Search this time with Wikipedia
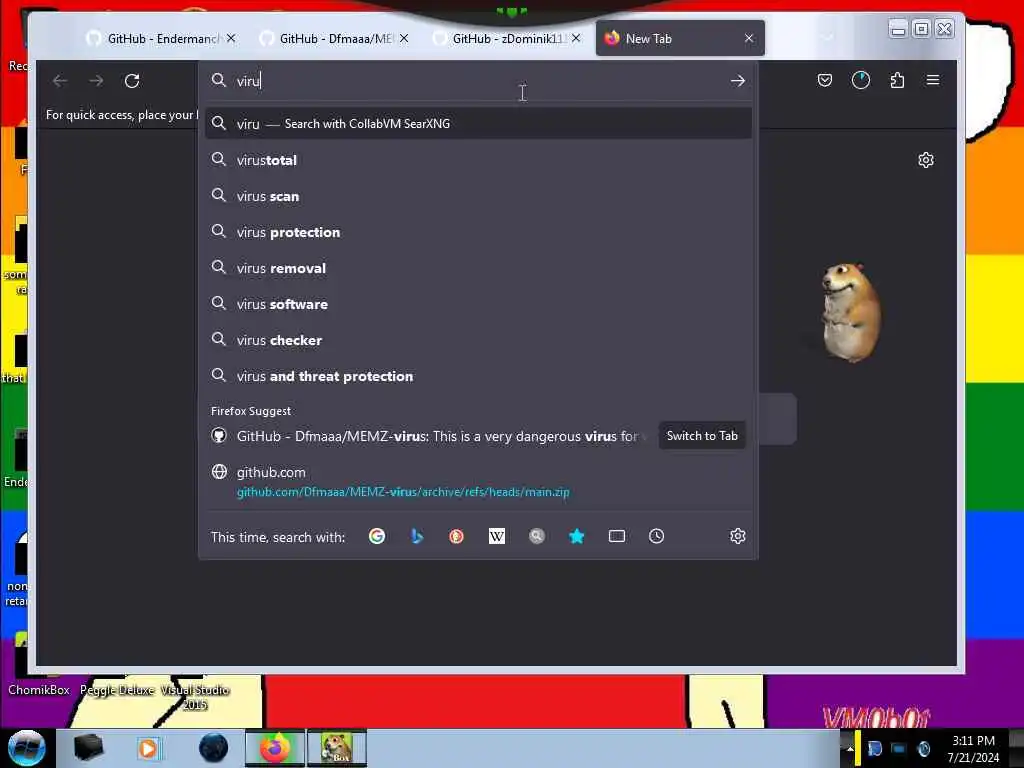This screenshot has width=1024, height=768. coord(496,536)
